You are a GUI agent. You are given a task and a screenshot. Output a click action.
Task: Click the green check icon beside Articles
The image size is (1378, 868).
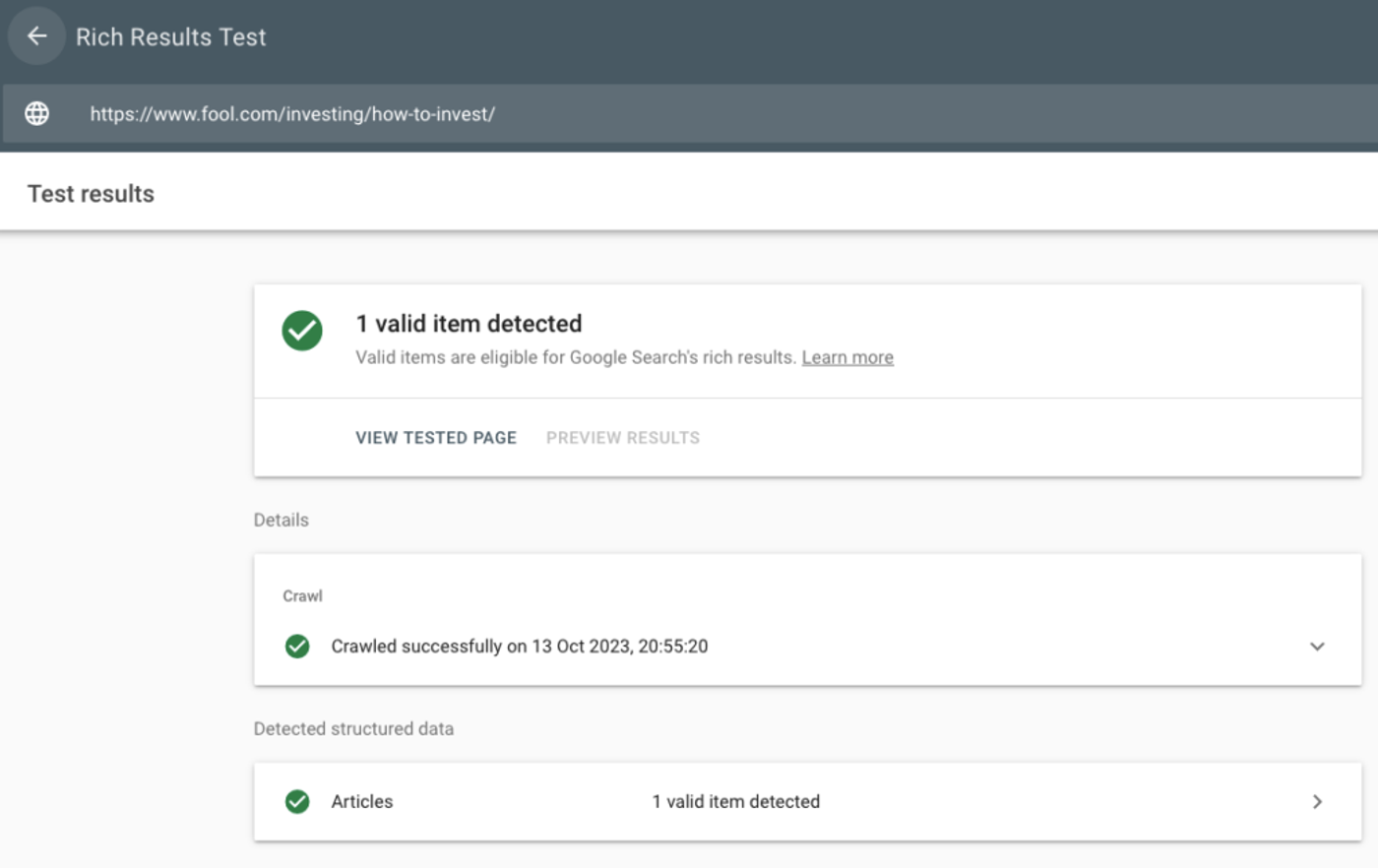(x=297, y=802)
